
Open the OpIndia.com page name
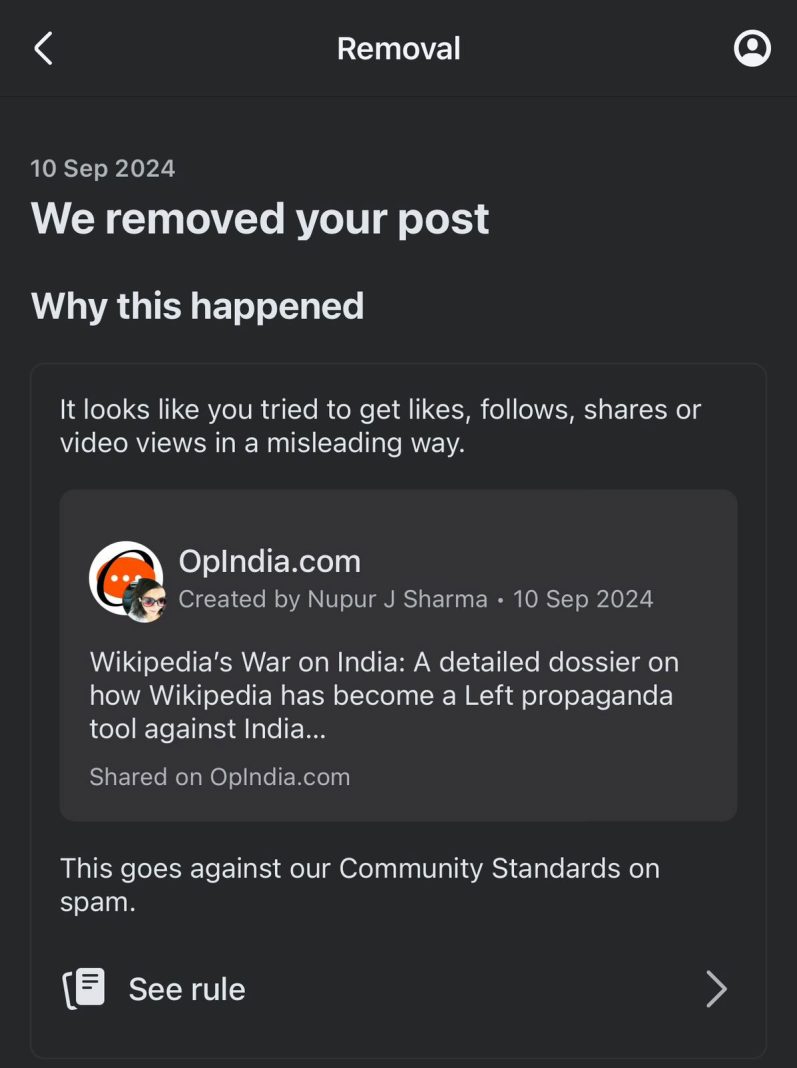(270, 562)
